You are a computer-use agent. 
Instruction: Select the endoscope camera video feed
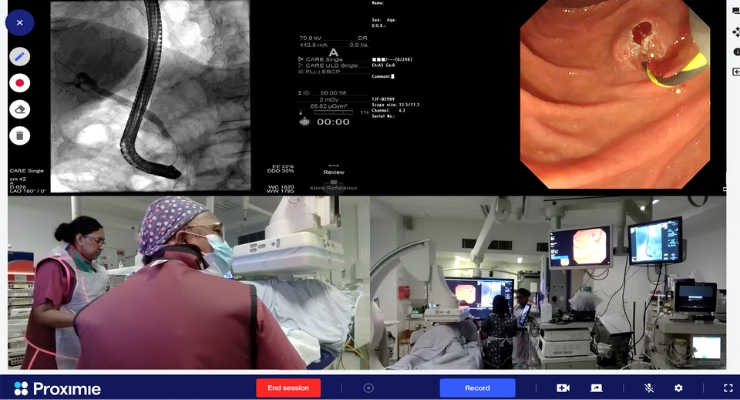[x=614, y=94]
